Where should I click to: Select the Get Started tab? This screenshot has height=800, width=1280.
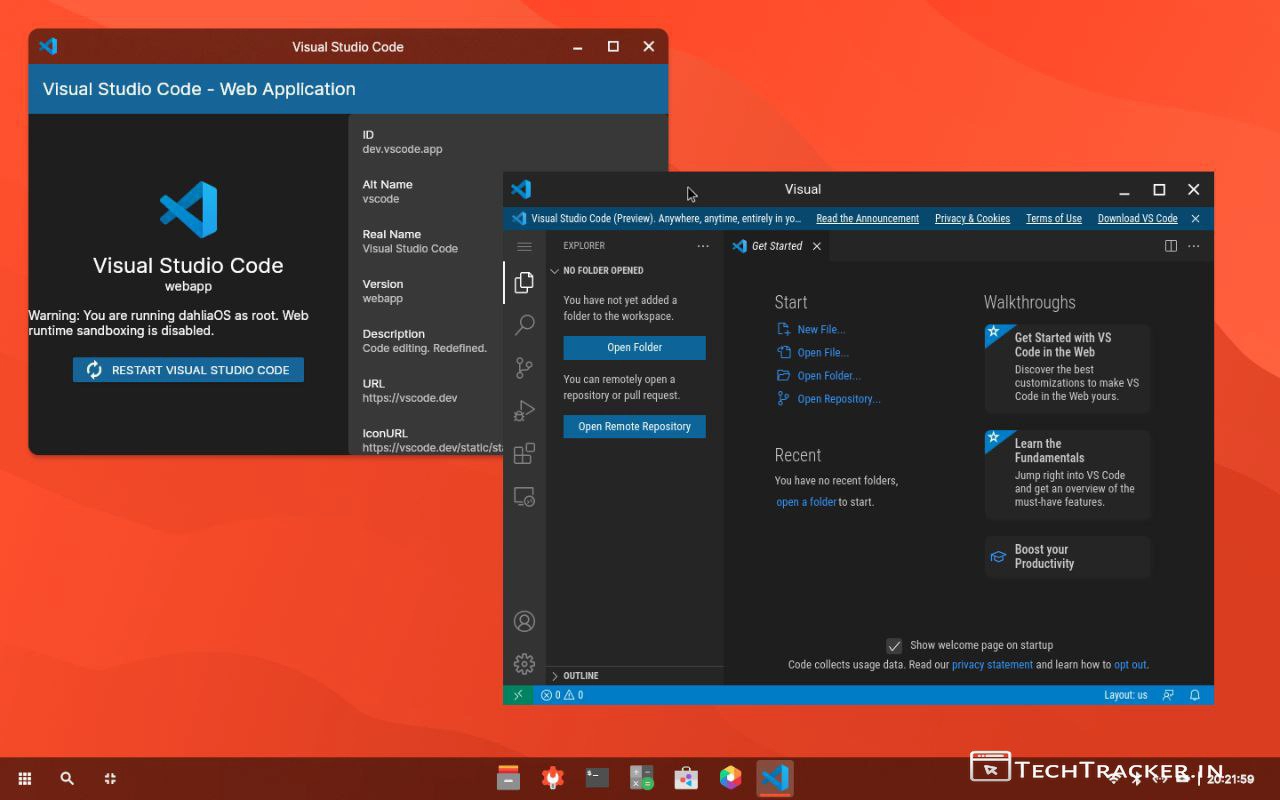pos(776,246)
